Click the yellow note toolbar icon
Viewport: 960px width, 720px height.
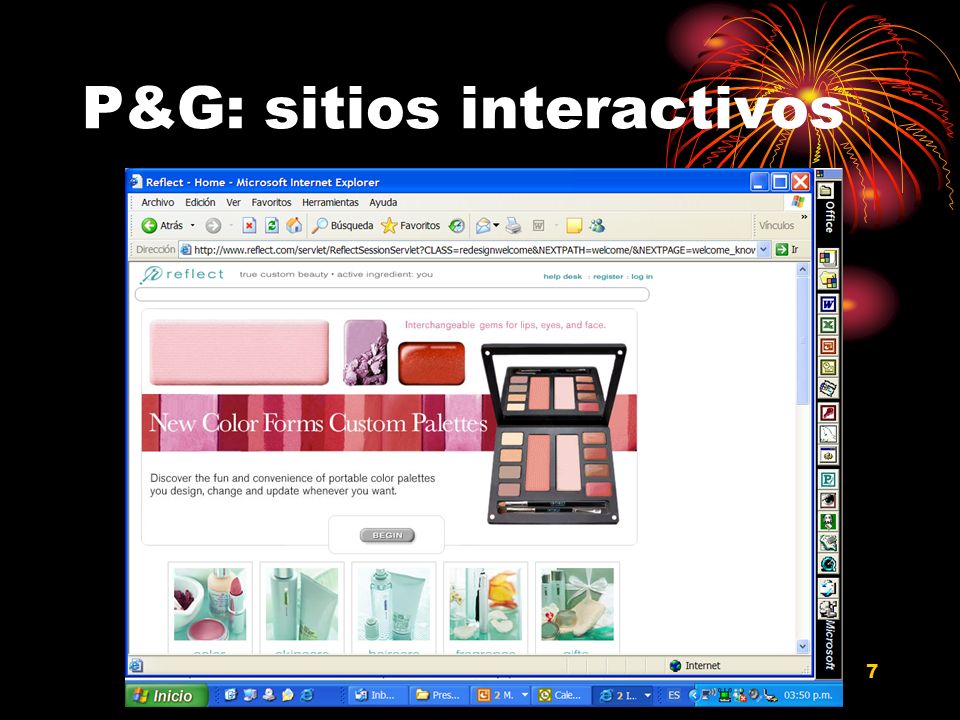coord(574,226)
